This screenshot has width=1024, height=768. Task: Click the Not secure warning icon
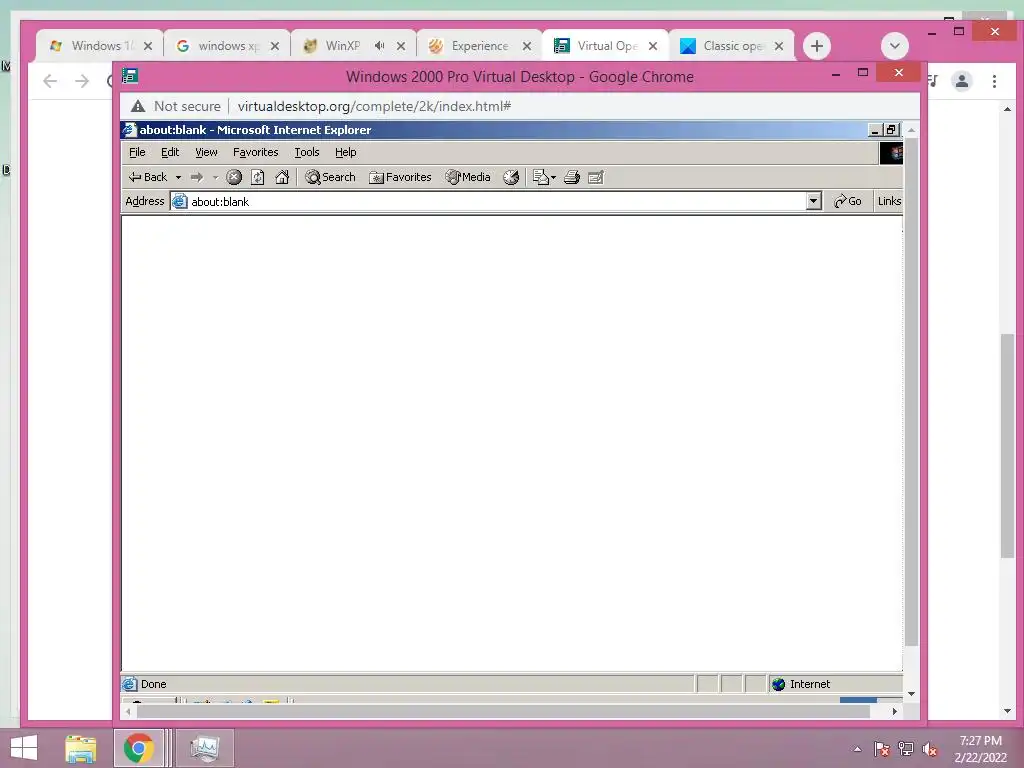[x=138, y=106]
